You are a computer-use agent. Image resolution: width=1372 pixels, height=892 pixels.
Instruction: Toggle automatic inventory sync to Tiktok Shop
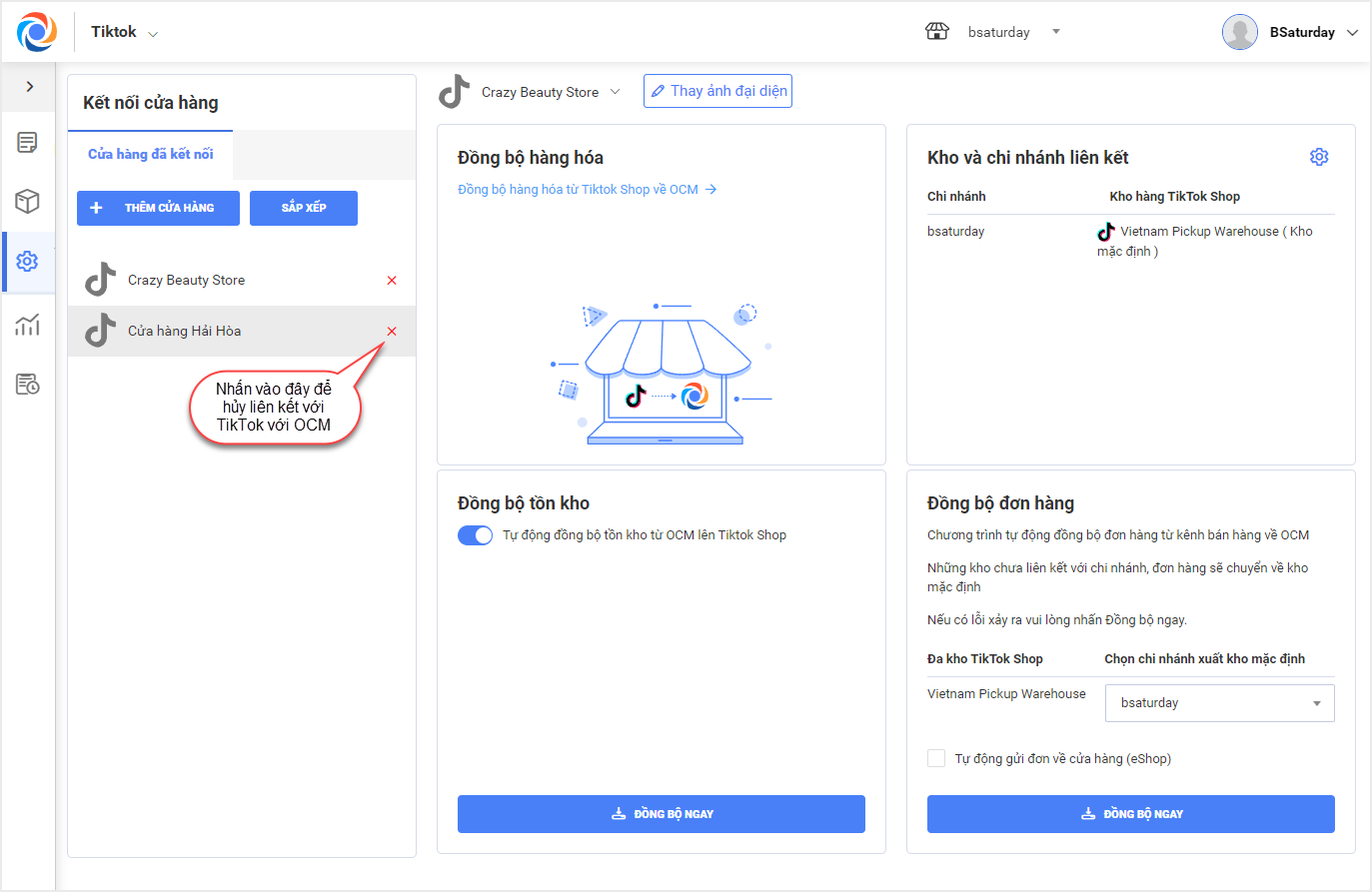coord(475,535)
